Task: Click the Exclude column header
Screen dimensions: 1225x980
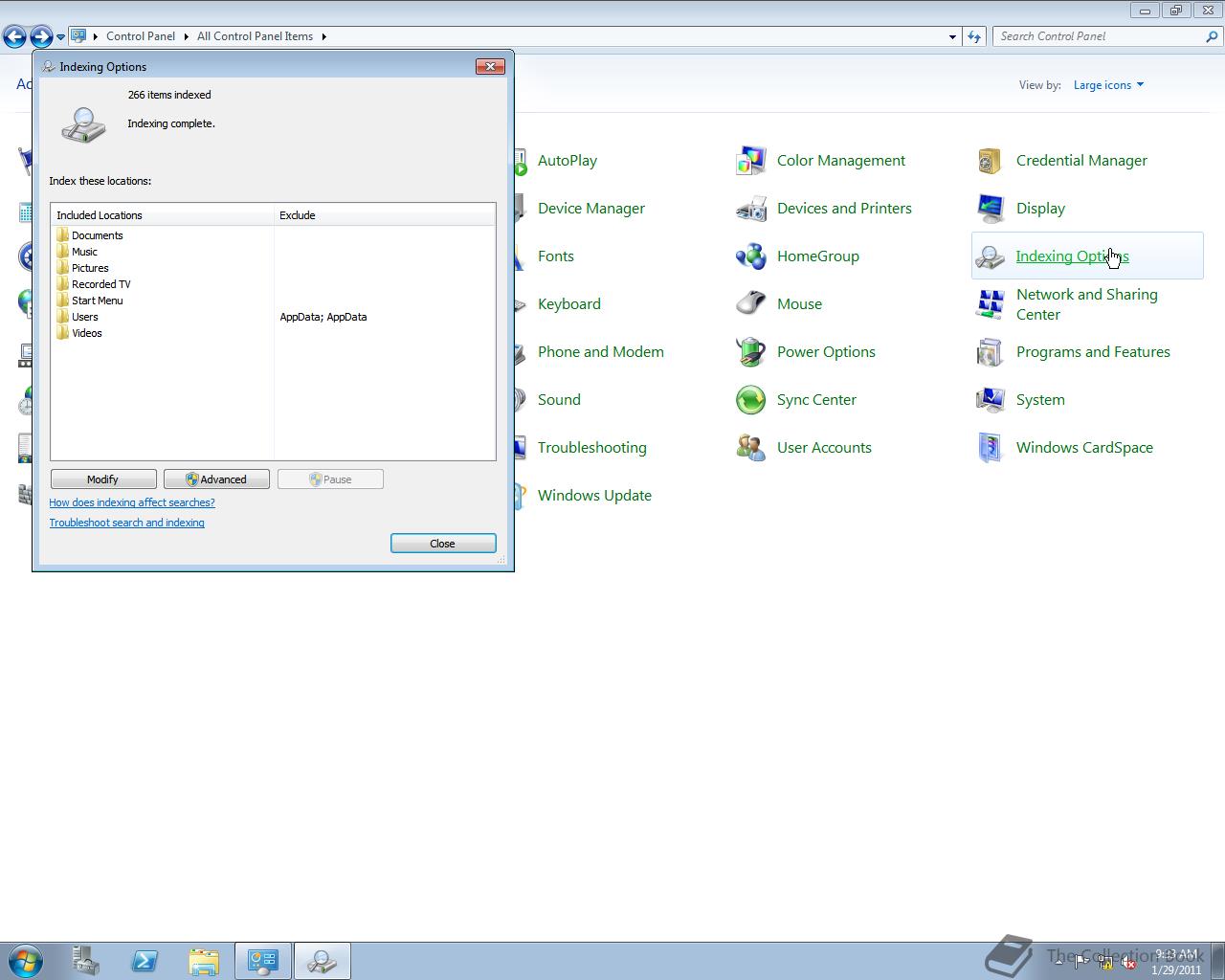Action: 385,215
